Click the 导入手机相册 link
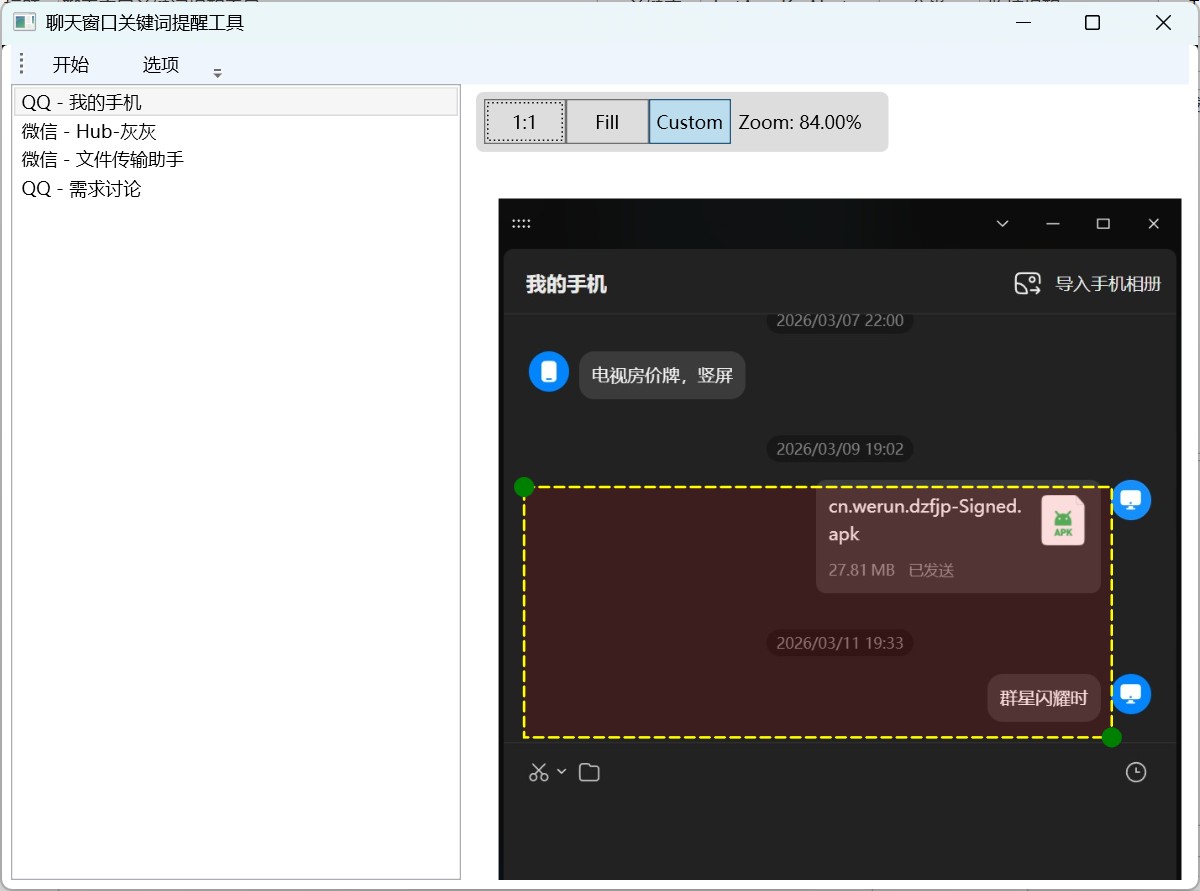The width and height of the screenshot is (1200, 891). 1108,284
